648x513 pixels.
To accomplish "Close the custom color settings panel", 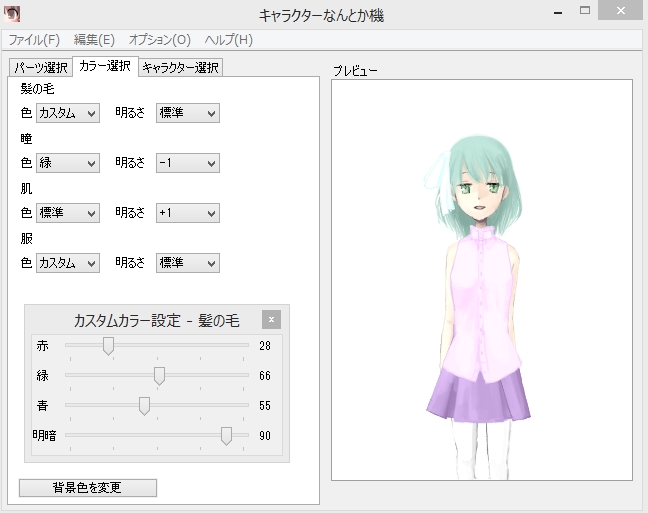I will point(272,320).
